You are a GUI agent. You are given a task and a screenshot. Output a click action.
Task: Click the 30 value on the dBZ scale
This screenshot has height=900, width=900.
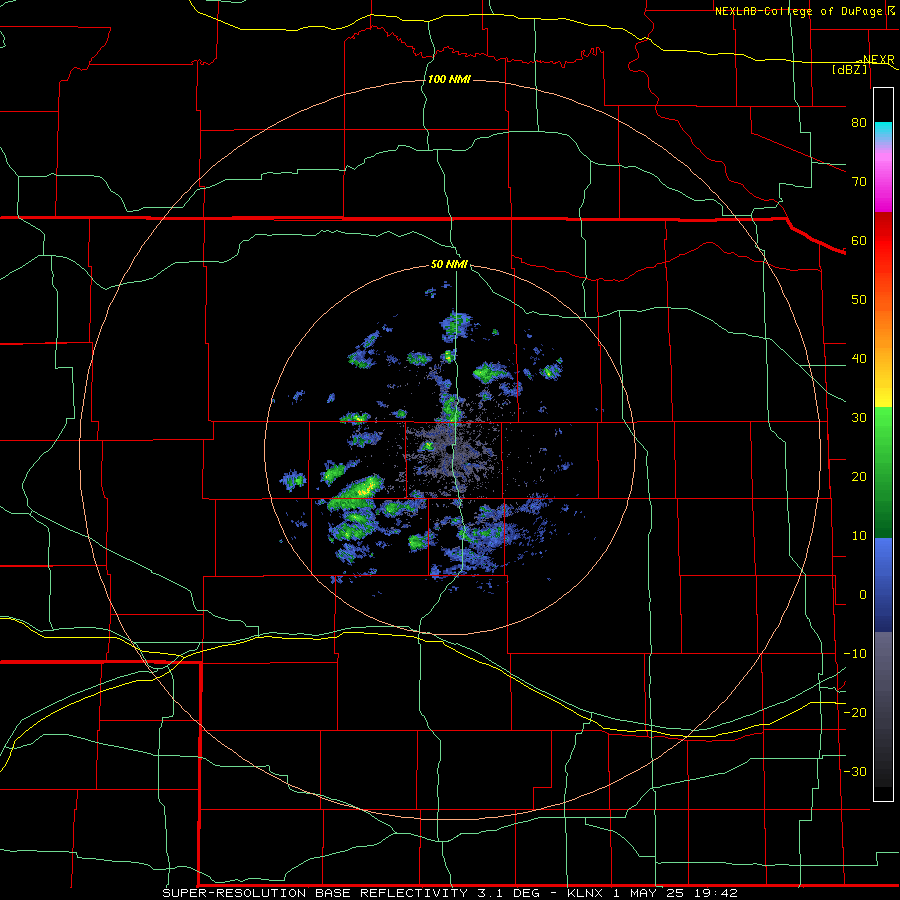859,418
